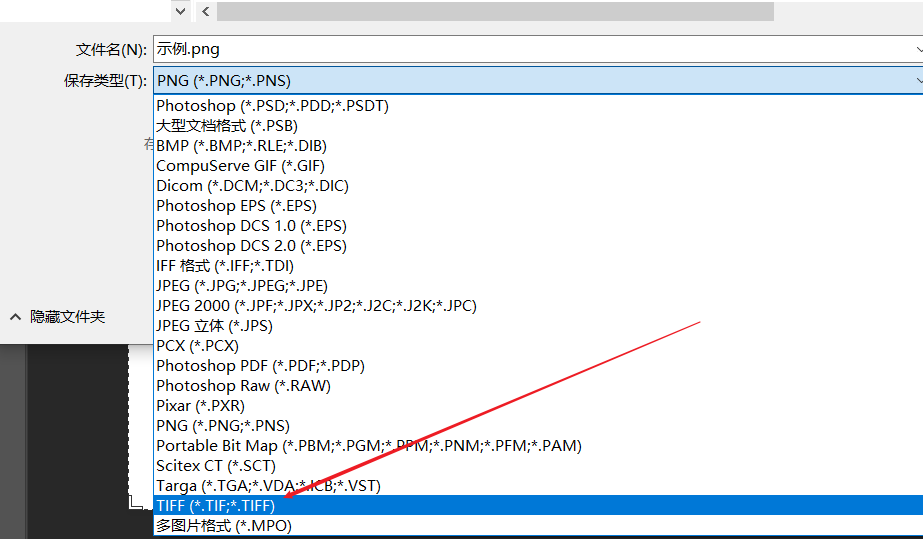Image resolution: width=923 pixels, height=539 pixels.
Task: Pick Photoshop DCS 2.0 (*.EPS)
Action: click(x=538, y=246)
